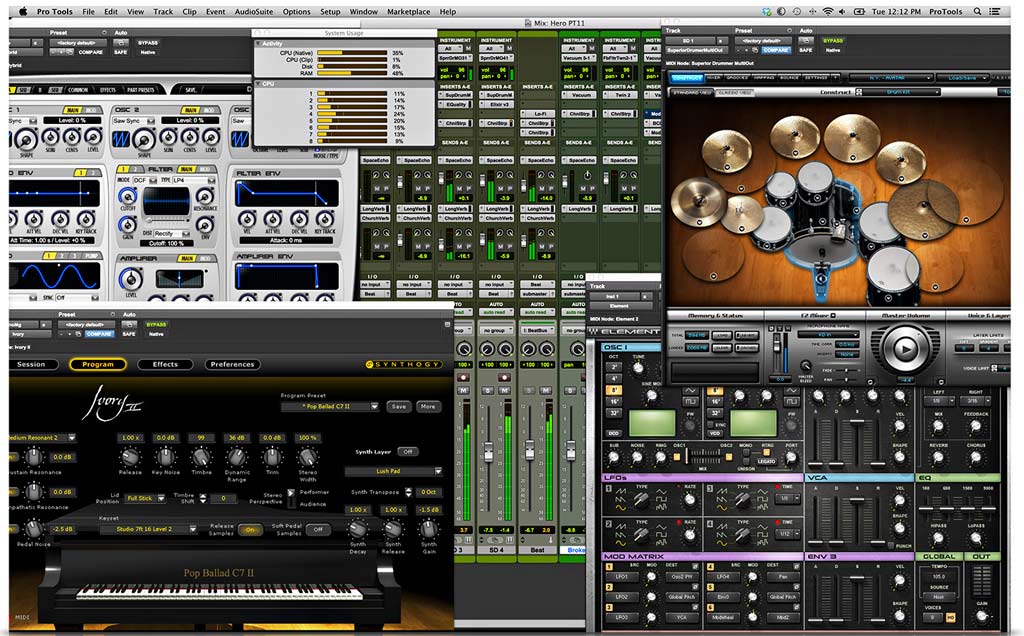
Task: Click the More button in Ivory
Action: tap(428, 407)
